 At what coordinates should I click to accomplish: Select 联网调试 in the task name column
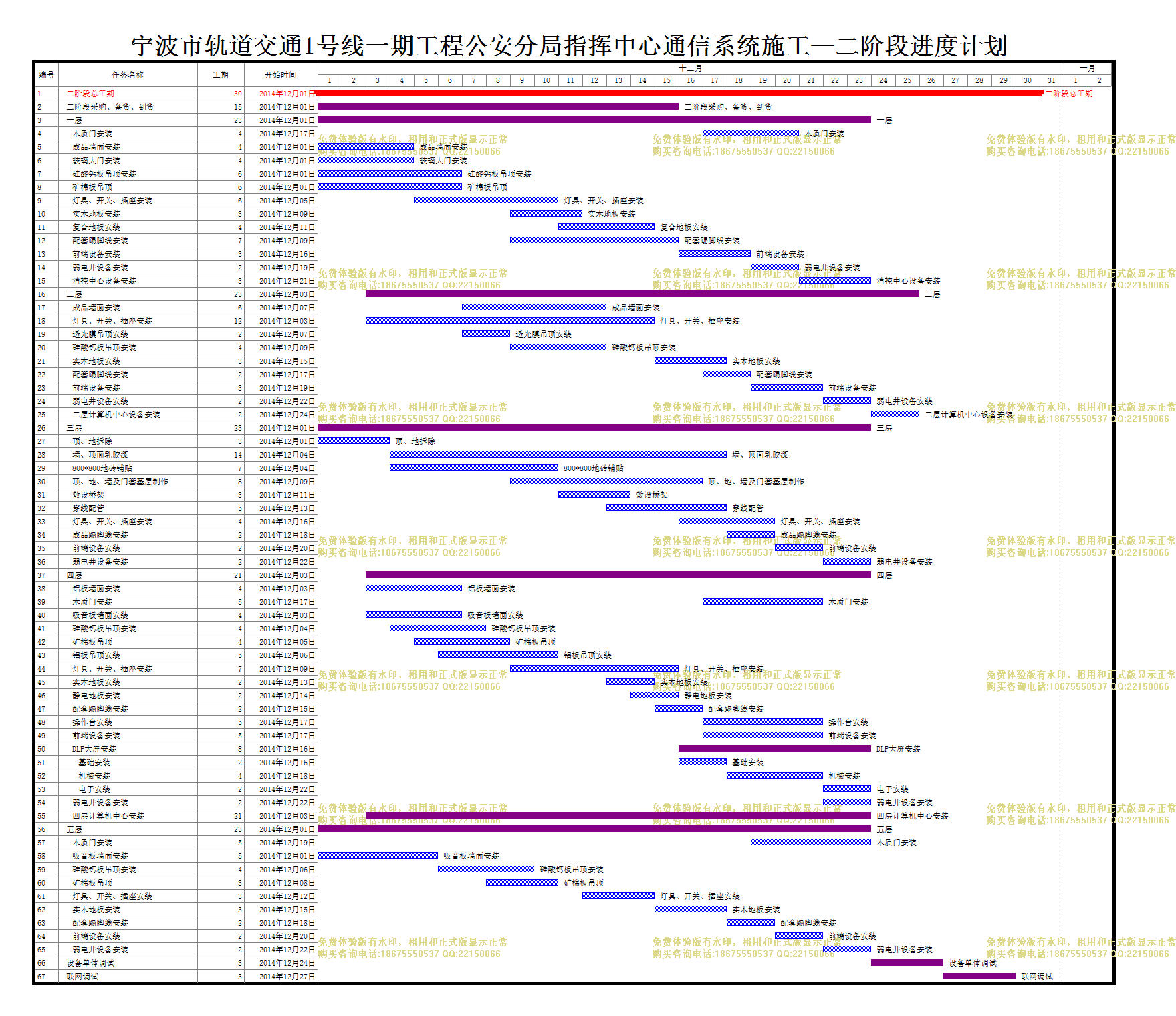pyautogui.click(x=82, y=977)
